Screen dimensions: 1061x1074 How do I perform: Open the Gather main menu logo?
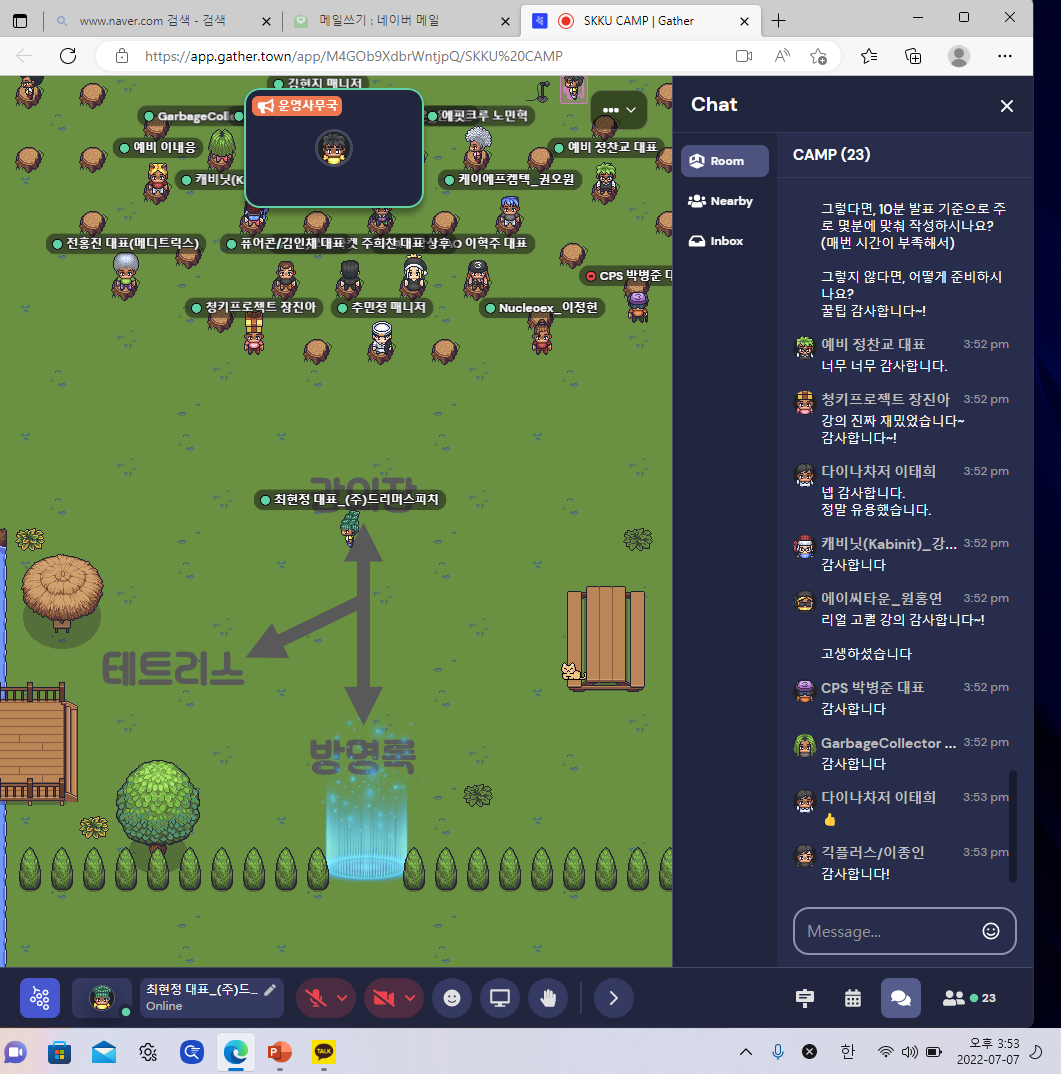(40, 997)
